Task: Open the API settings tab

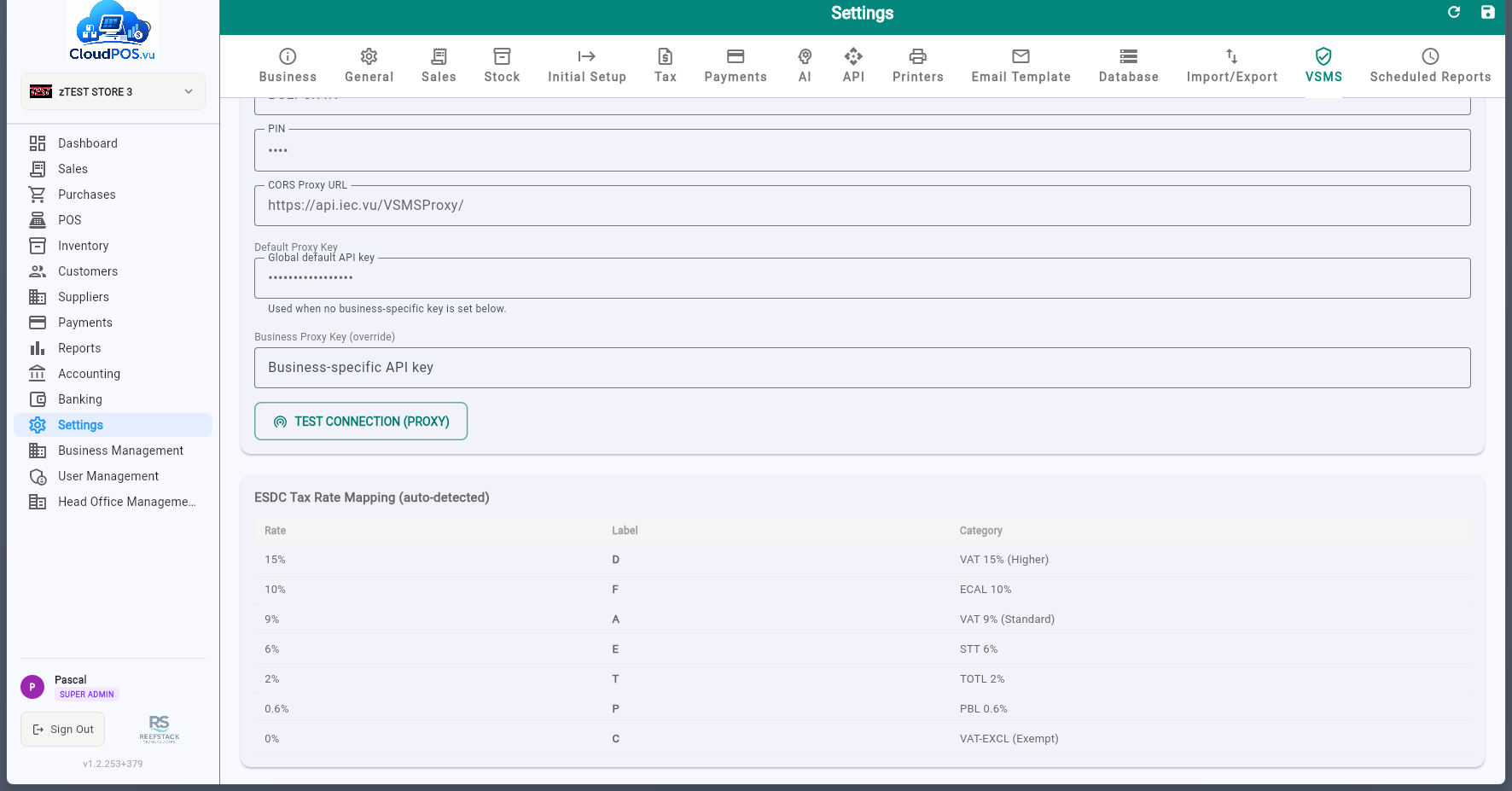Action: (x=853, y=67)
